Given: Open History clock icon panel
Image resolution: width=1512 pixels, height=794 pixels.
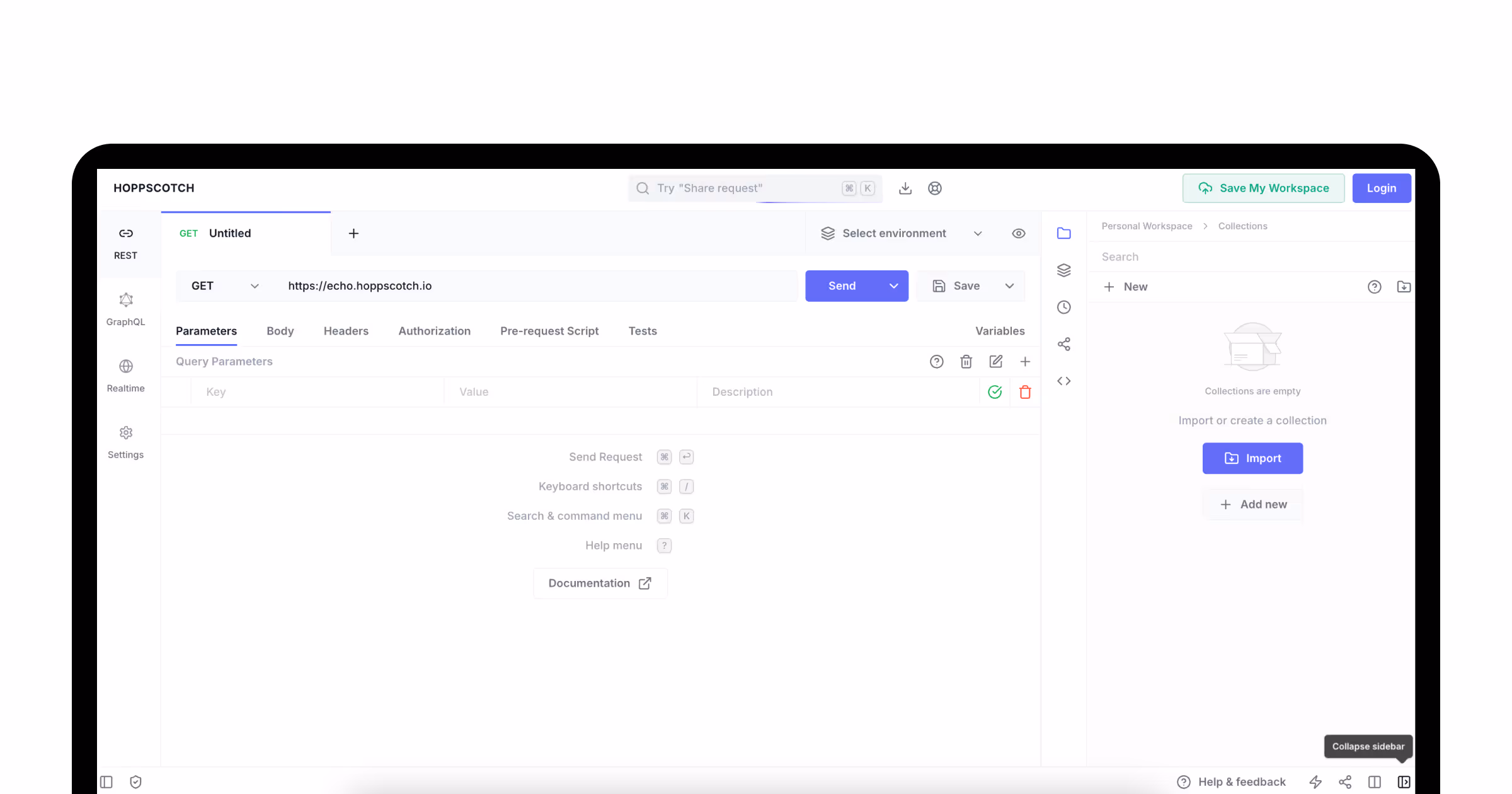Looking at the screenshot, I should tap(1064, 308).
